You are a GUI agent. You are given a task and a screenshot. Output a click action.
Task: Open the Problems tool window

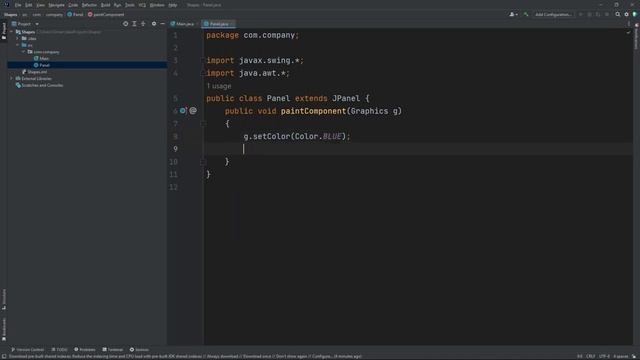[84, 350]
